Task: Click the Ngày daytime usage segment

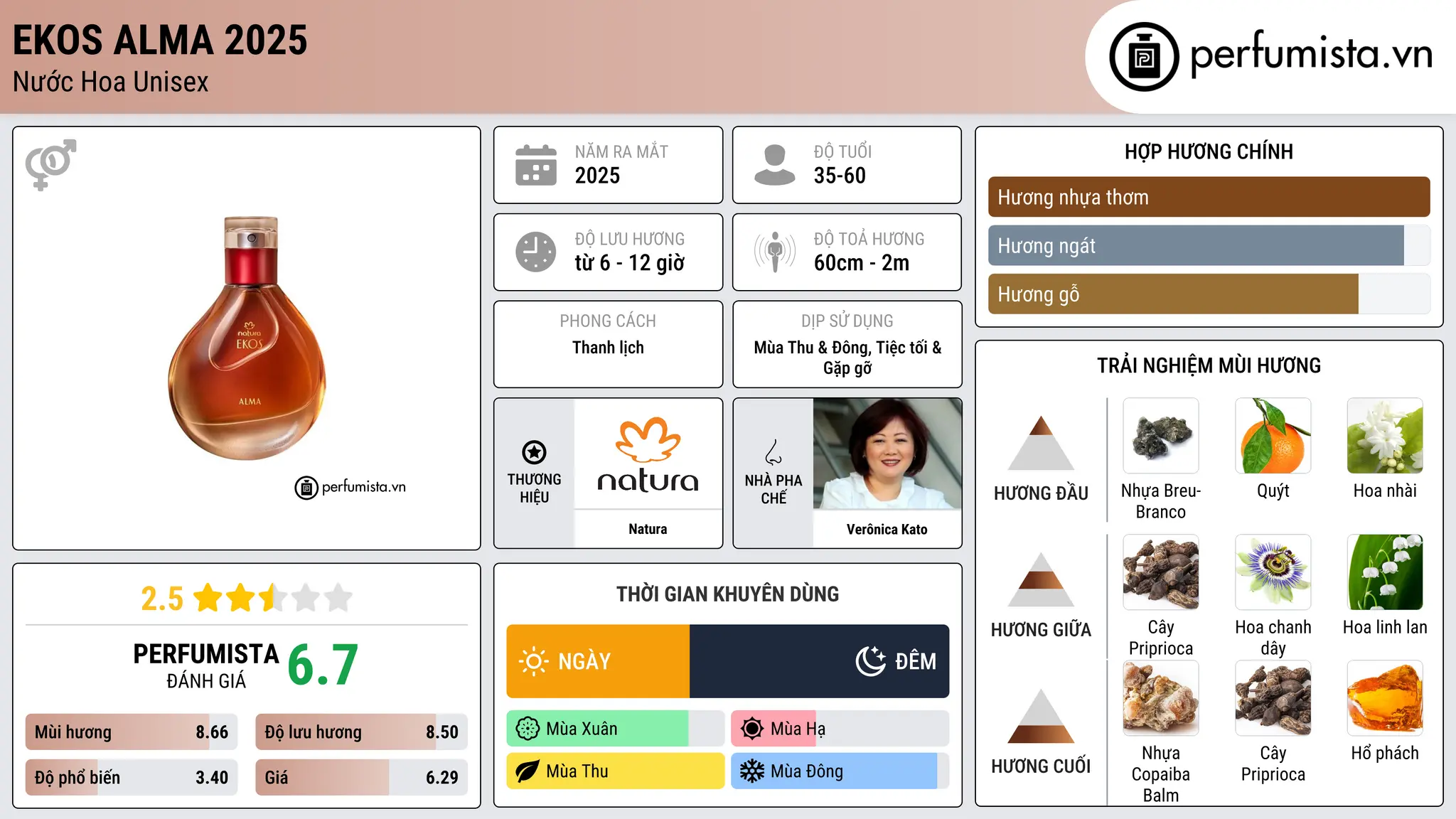Action: pos(598,661)
